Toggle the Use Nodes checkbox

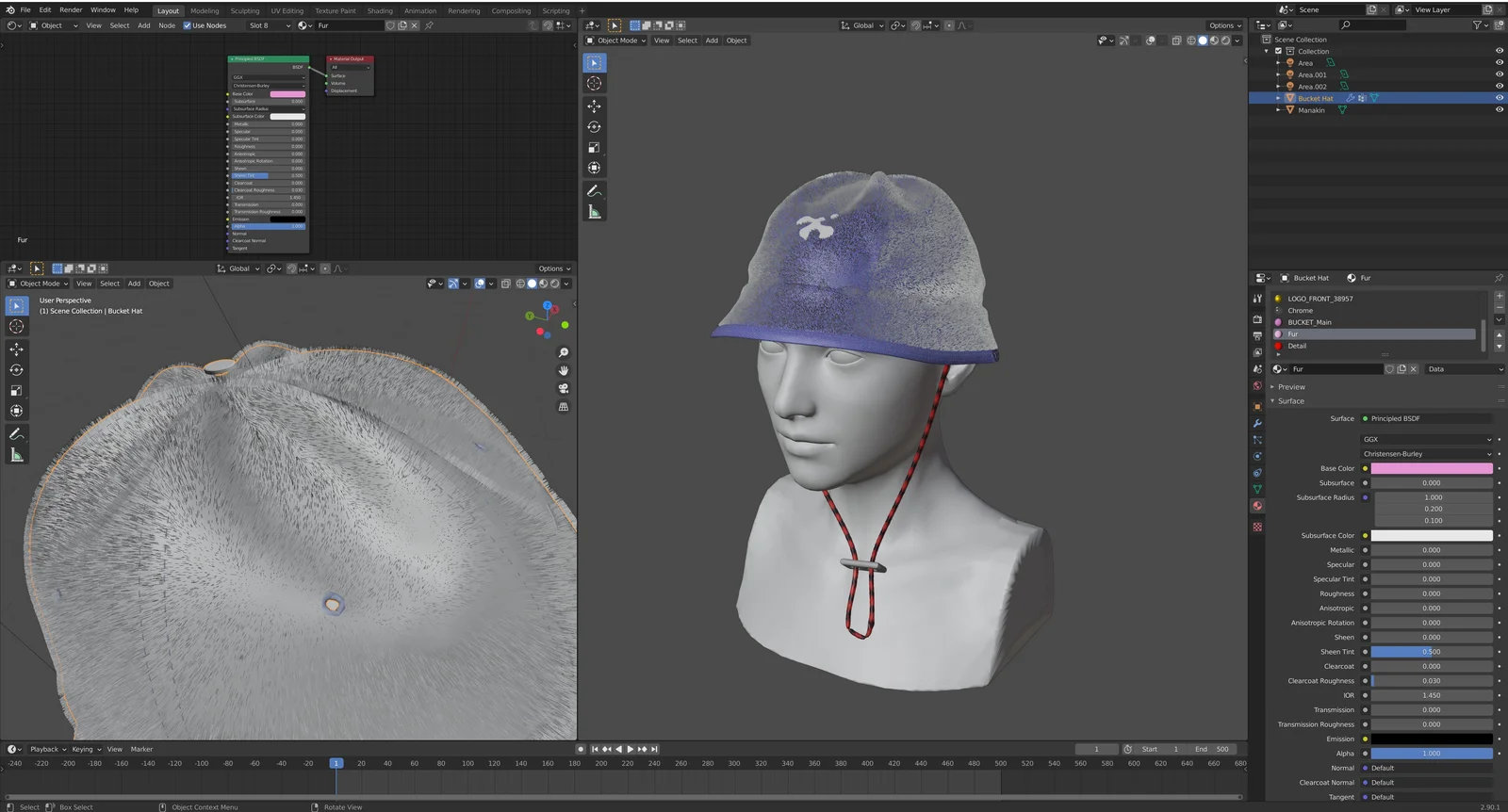click(187, 25)
